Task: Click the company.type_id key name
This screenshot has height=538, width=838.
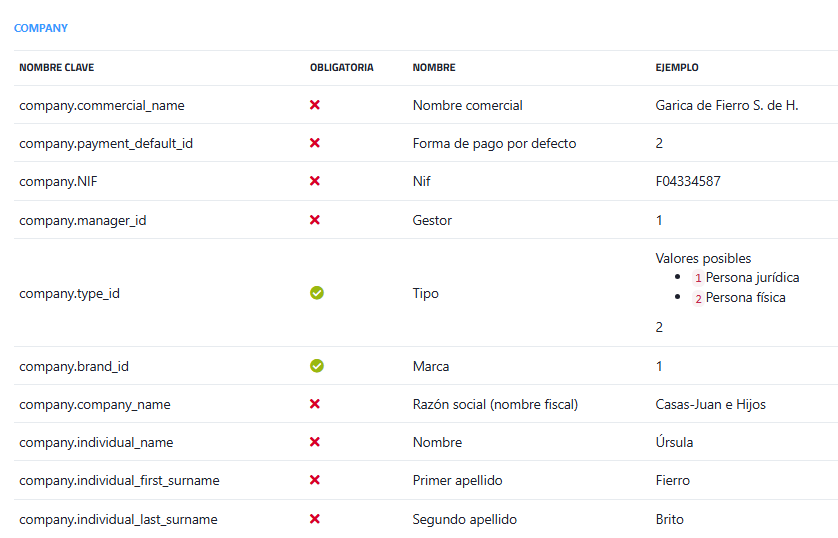Action: tap(70, 294)
